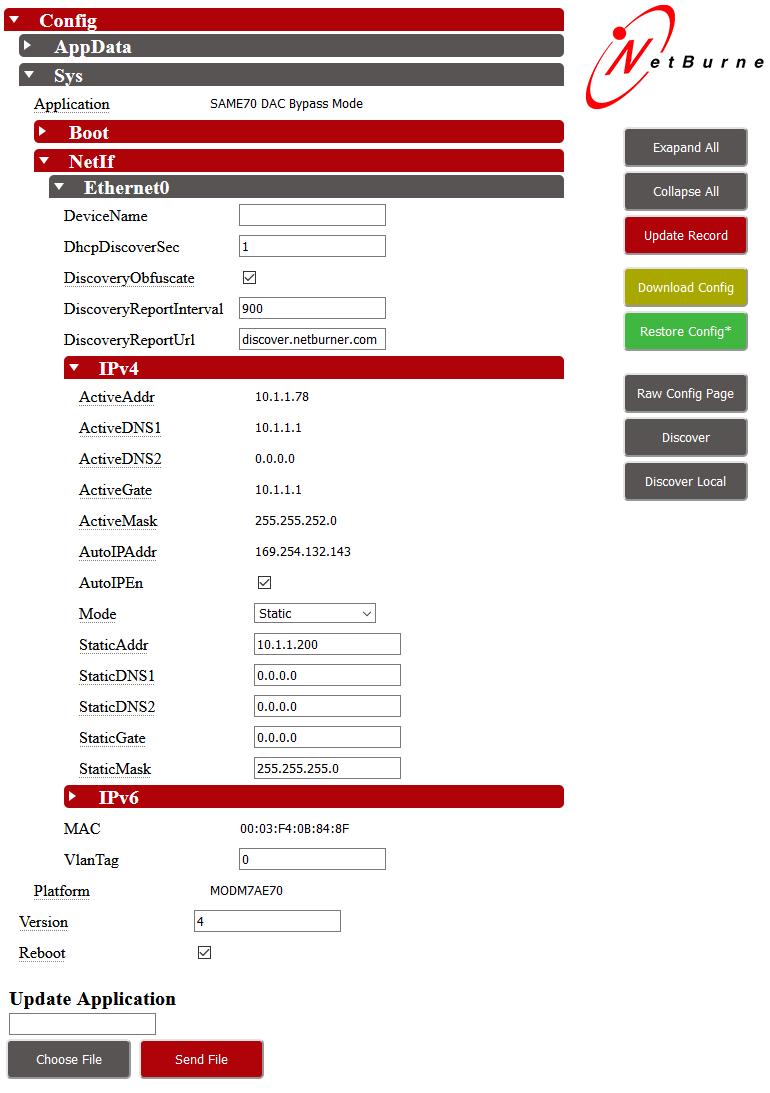Click the ActiveMask value 255.255.252.0
The width and height of the screenshot is (770, 1093).
pos(296,521)
